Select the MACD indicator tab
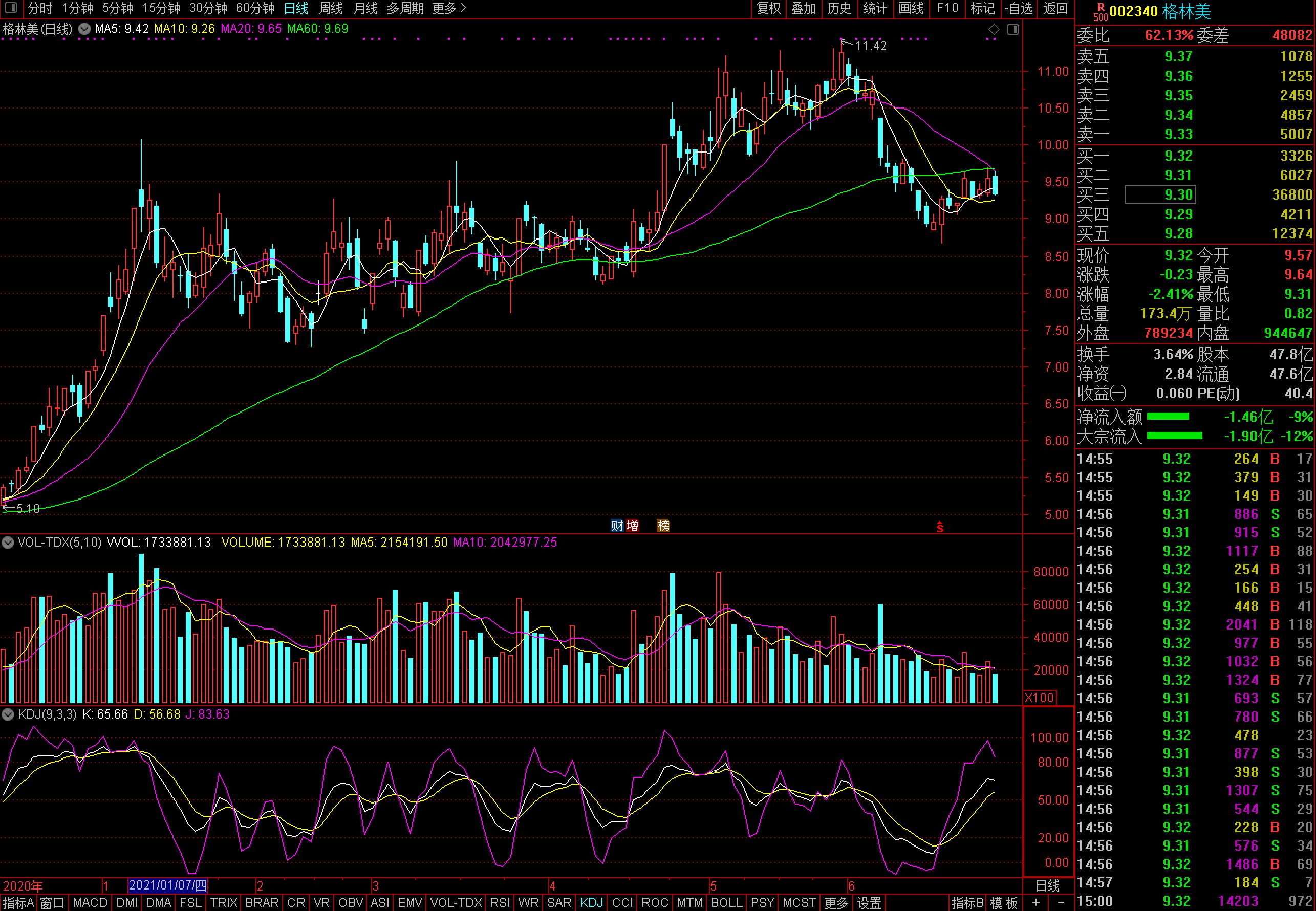This screenshot has width=1316, height=911. click(90, 903)
